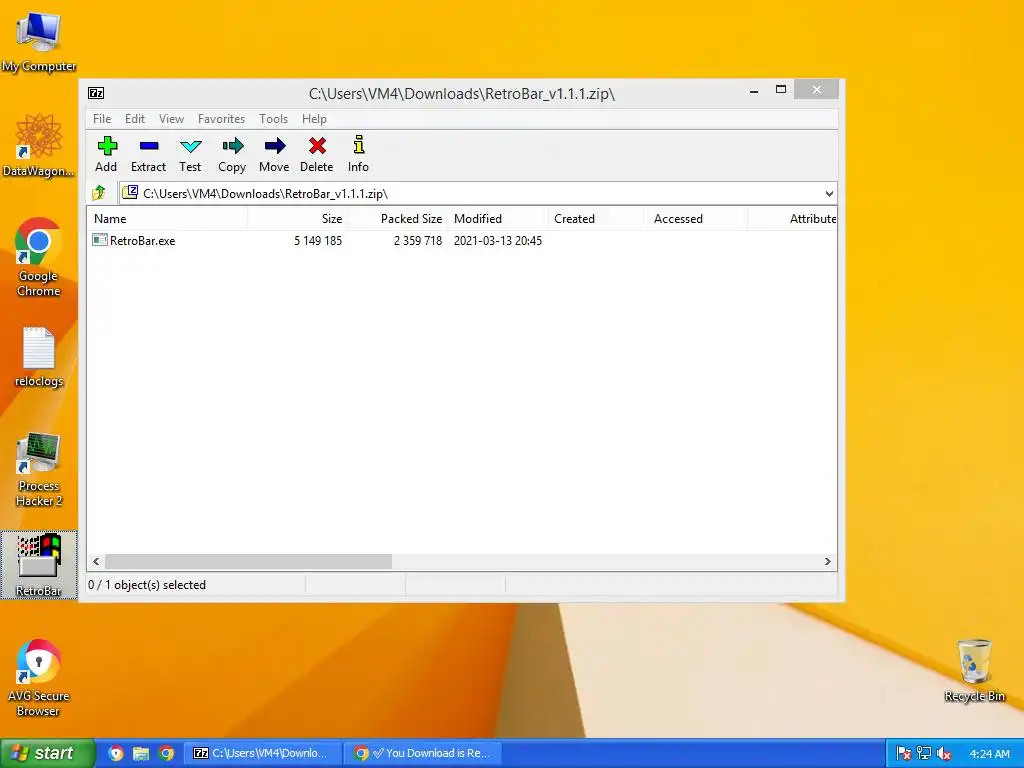Sort by the Accessed column header
This screenshot has height=768, width=1024.
point(697,219)
